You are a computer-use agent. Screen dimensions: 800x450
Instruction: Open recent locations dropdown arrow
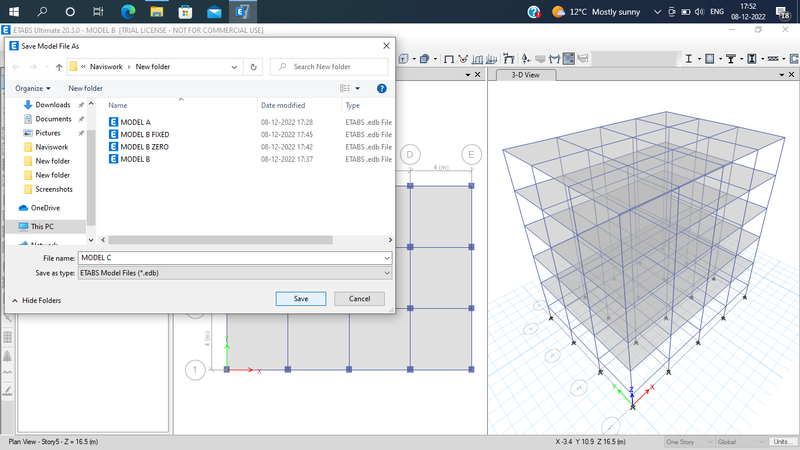pyautogui.click(x=46, y=67)
